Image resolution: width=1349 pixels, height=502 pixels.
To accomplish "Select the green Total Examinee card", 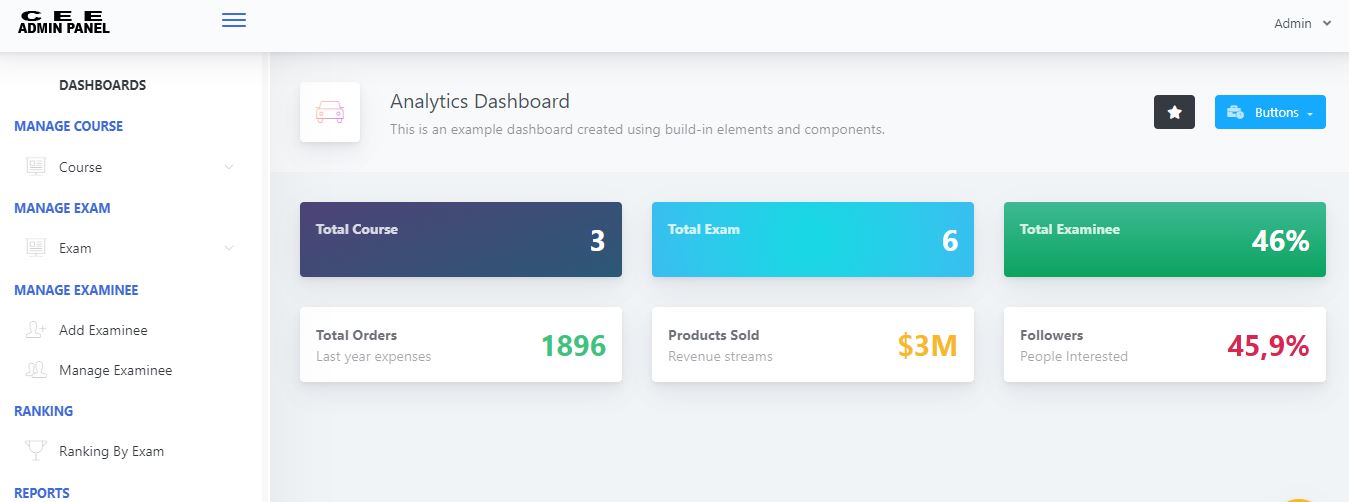I will point(1165,240).
